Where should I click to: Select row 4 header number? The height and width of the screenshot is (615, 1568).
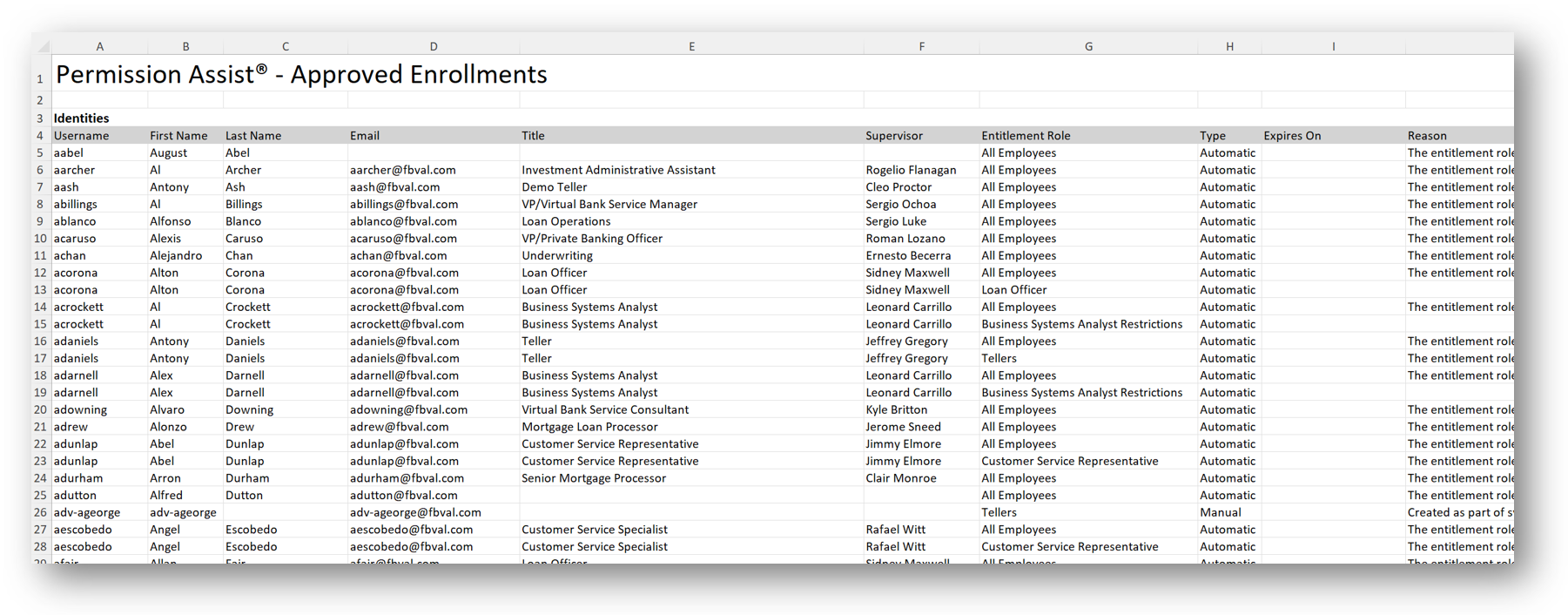pos(40,136)
